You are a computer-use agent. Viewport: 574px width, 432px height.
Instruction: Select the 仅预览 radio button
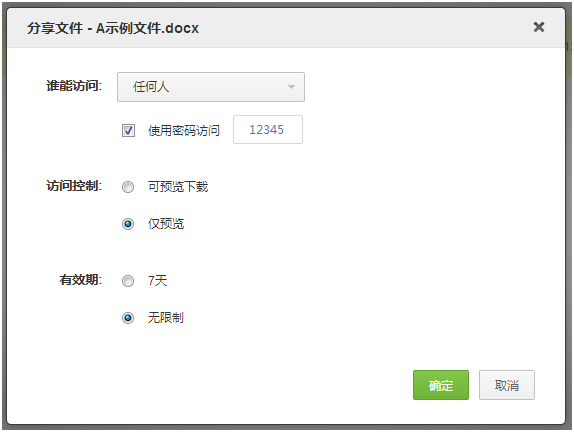(x=128, y=224)
